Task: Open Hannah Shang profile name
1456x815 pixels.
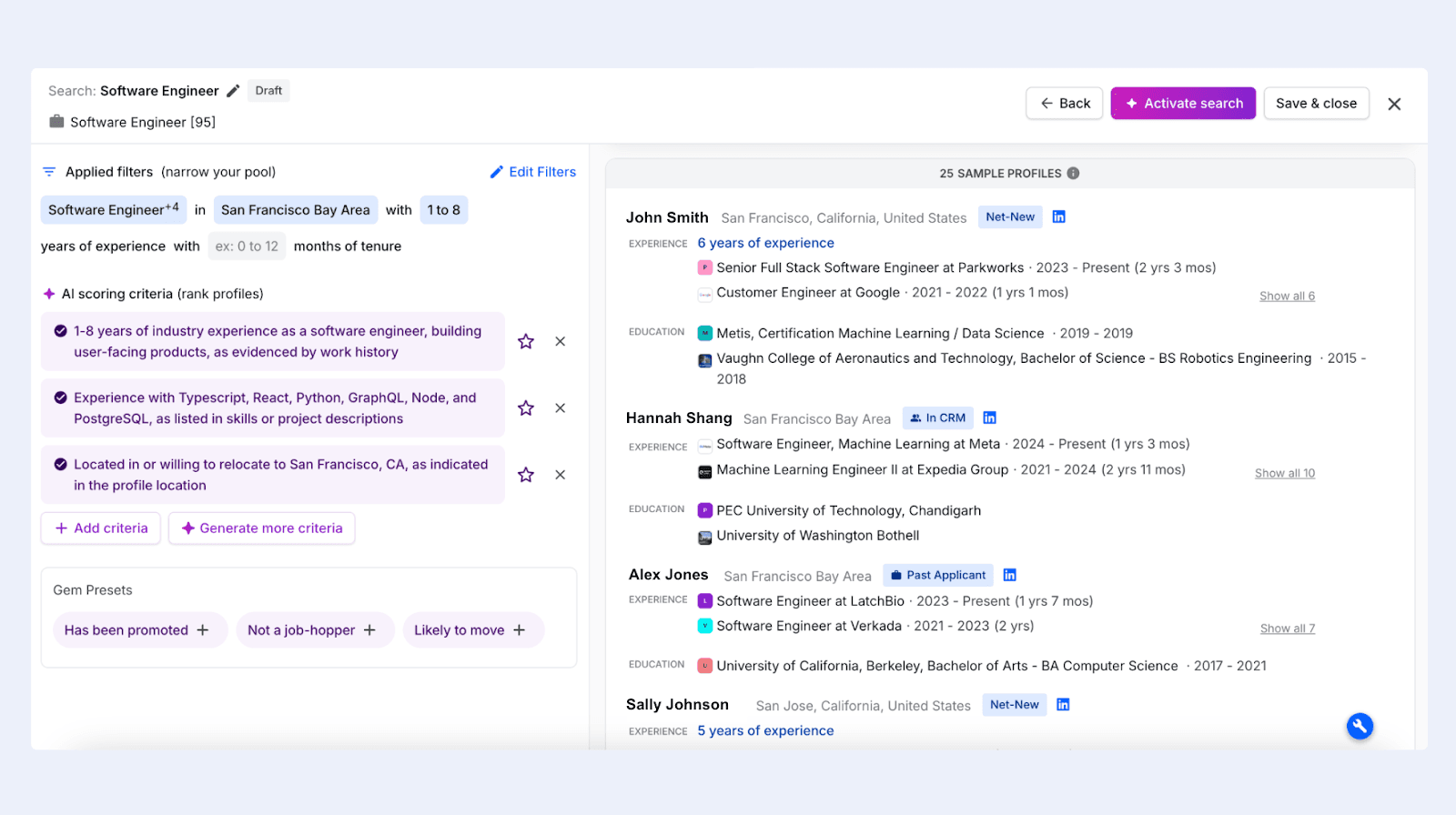Action: [679, 418]
